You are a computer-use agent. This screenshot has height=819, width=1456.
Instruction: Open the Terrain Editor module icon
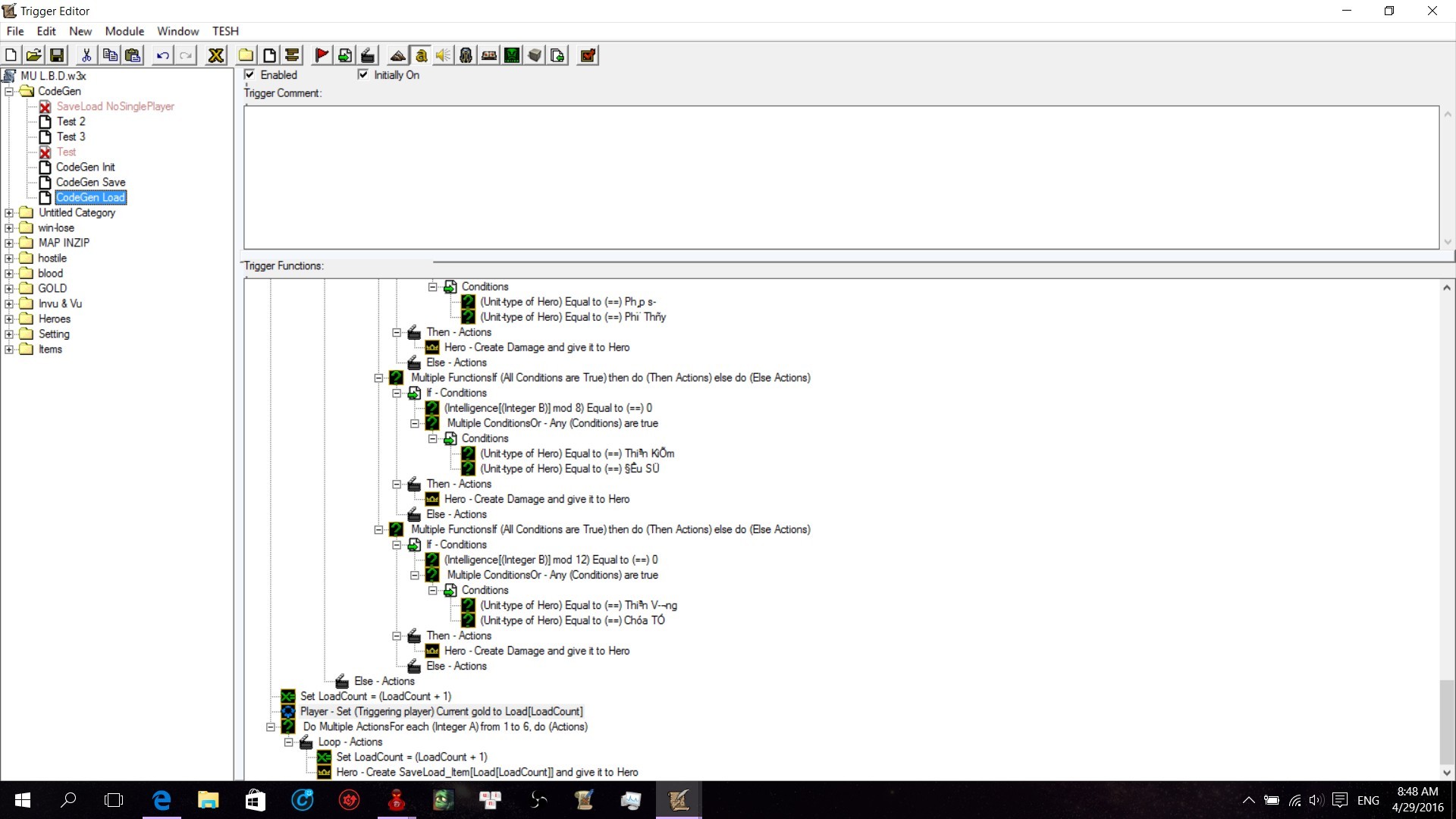pyautogui.click(x=398, y=55)
